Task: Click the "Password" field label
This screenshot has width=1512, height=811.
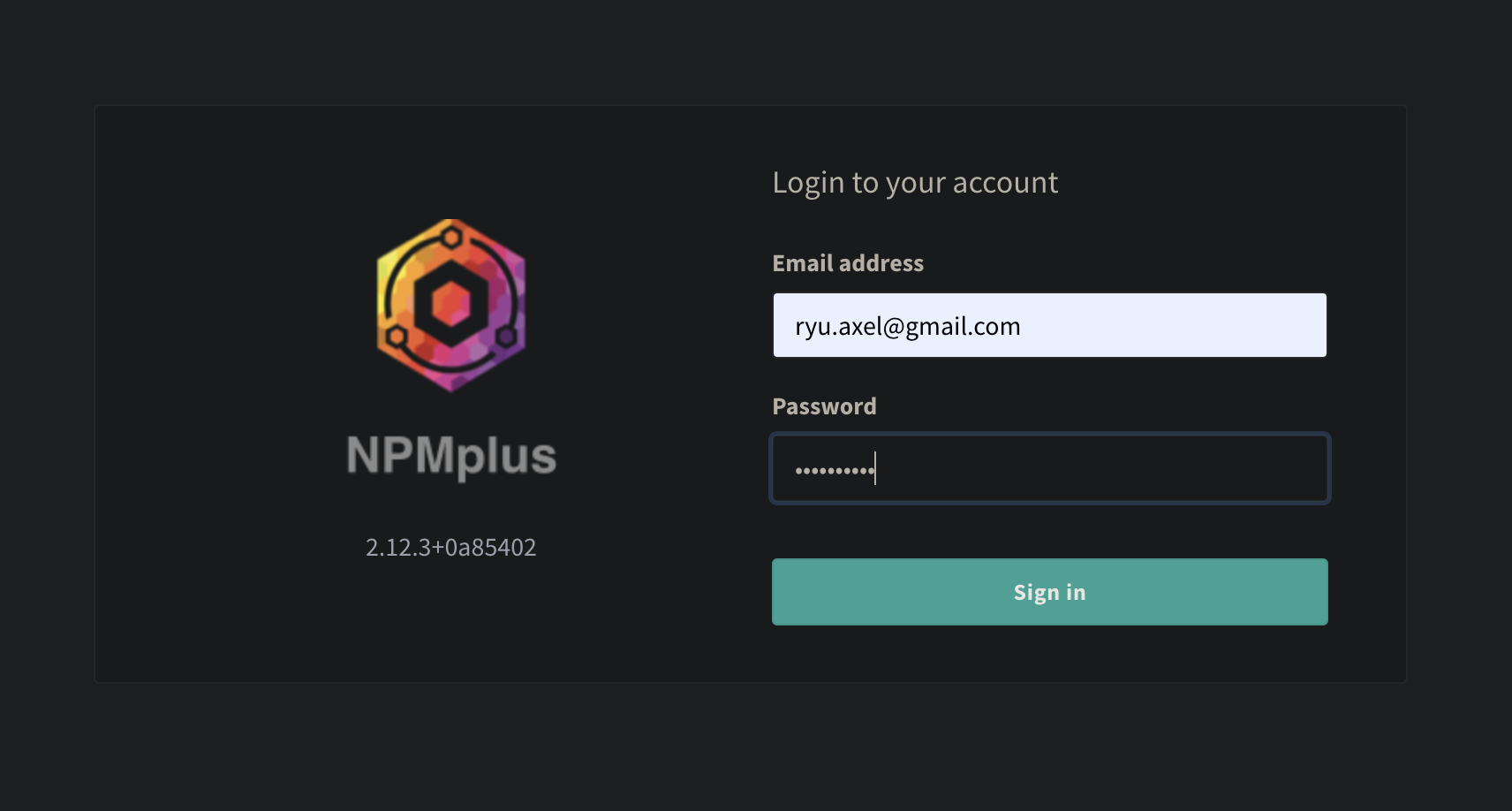Action: pos(824,406)
